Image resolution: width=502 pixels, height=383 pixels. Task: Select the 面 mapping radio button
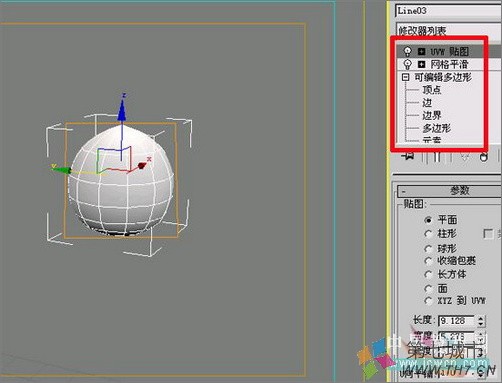pyautogui.click(x=428, y=288)
